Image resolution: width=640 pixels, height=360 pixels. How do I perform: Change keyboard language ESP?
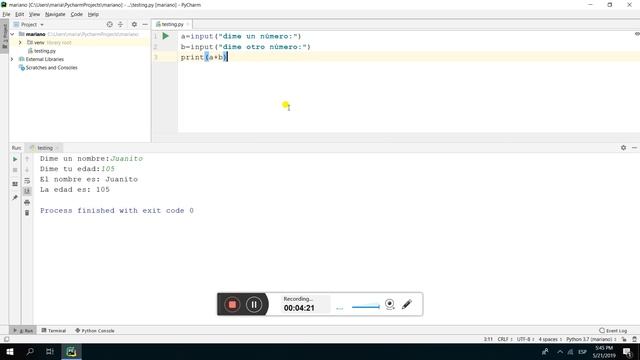(x=582, y=352)
